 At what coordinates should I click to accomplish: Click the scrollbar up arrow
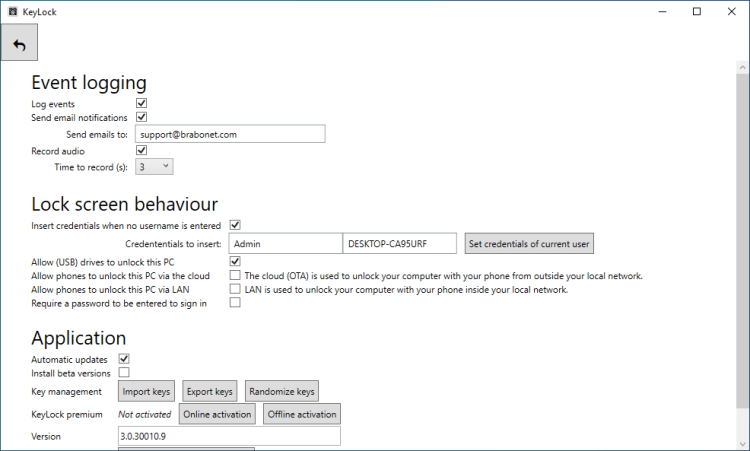[x=742, y=67]
